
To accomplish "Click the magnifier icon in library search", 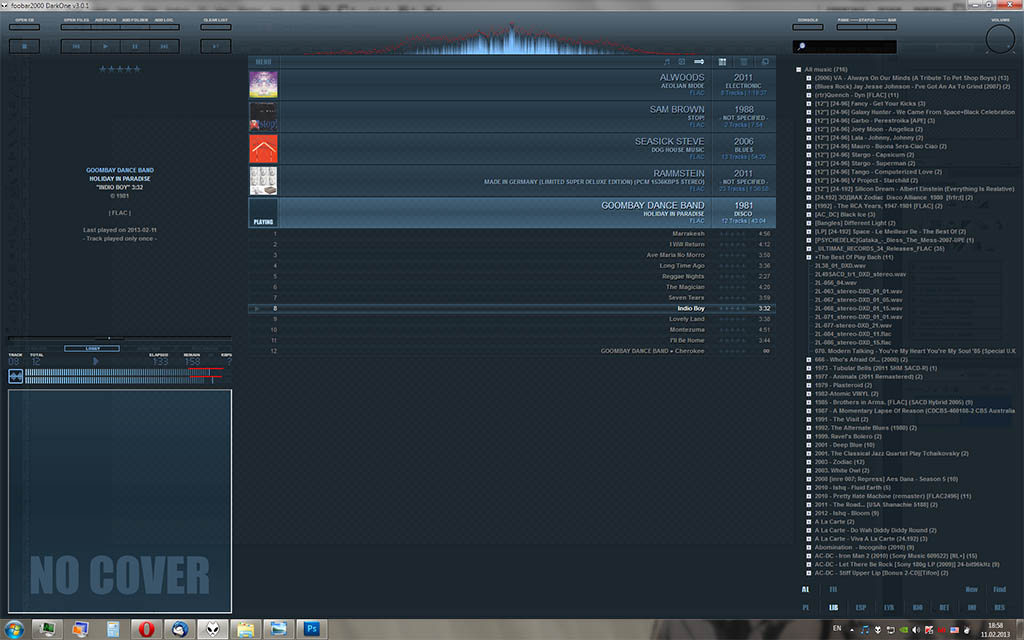I will click(x=799, y=47).
